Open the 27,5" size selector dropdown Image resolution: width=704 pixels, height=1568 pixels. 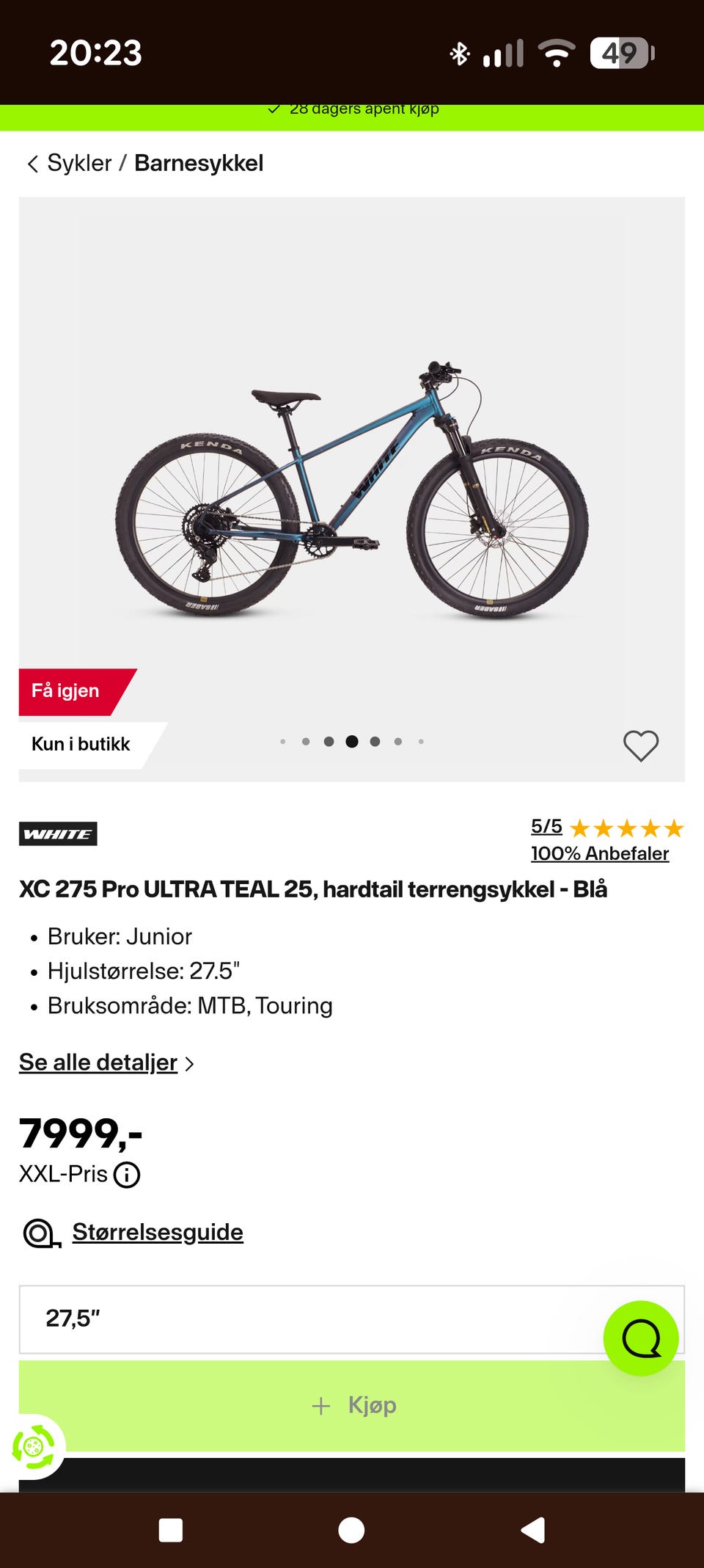pyautogui.click(x=352, y=1319)
